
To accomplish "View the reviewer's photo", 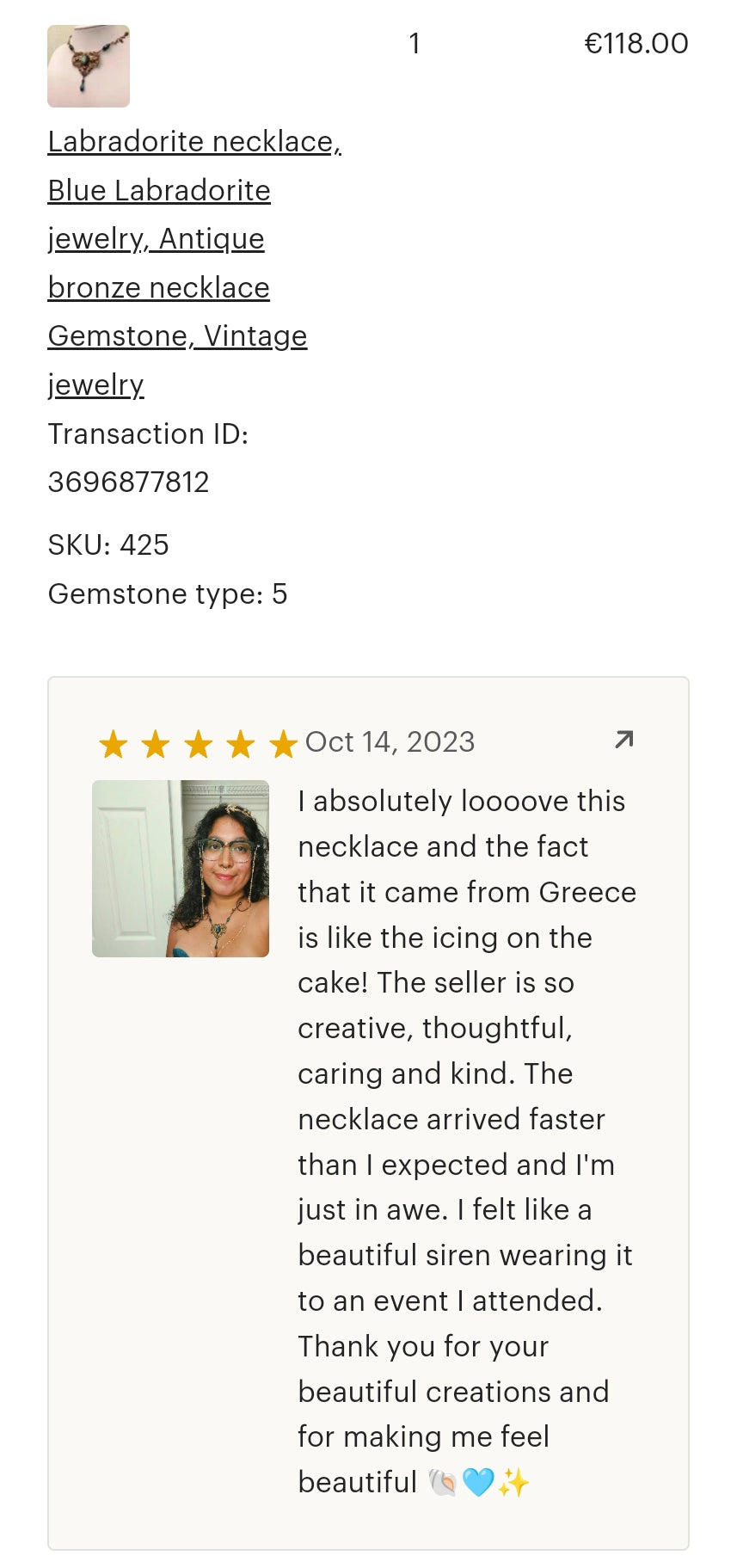I will pos(181,869).
